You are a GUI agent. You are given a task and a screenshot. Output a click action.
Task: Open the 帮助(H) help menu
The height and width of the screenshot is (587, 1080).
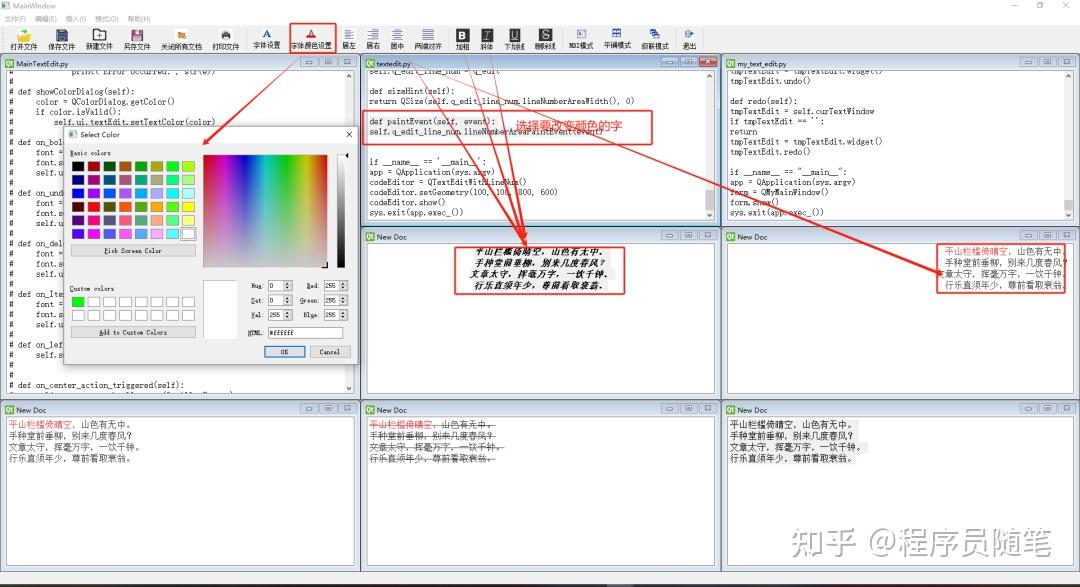click(x=140, y=18)
